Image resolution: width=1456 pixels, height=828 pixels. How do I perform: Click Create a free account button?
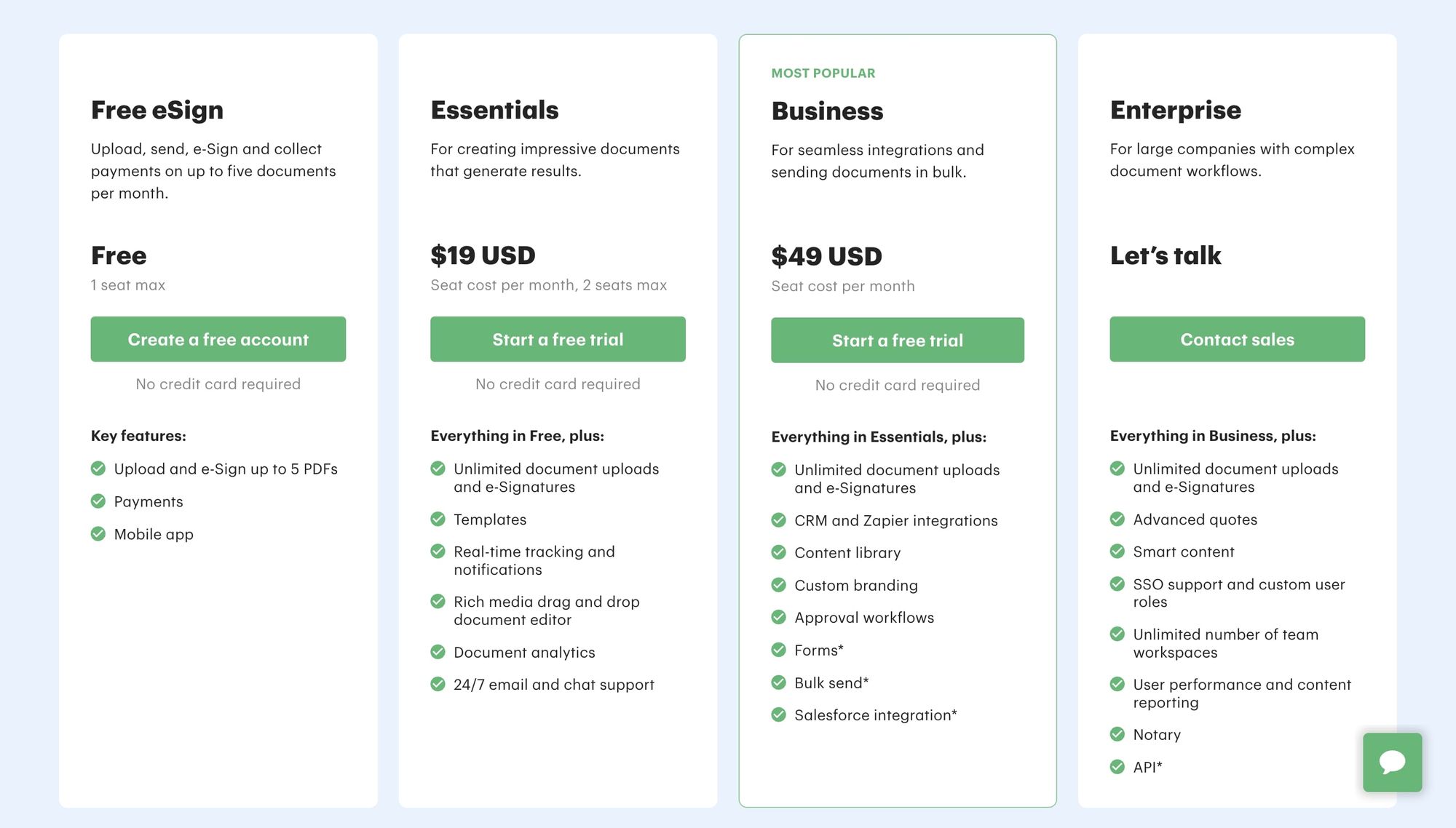point(218,339)
